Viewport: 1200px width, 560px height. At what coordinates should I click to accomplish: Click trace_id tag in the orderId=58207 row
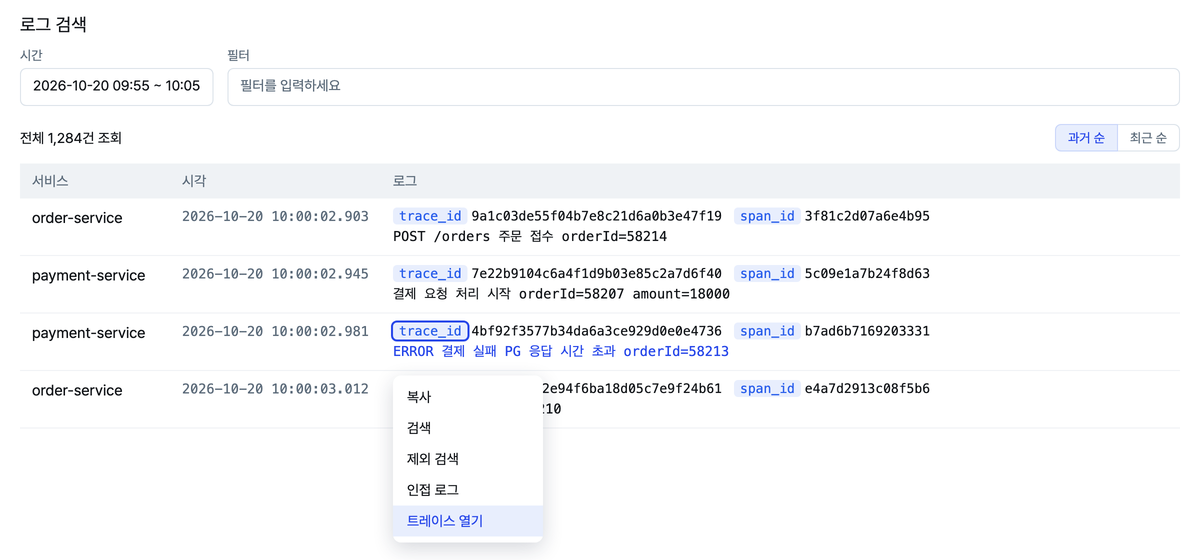tap(430, 273)
